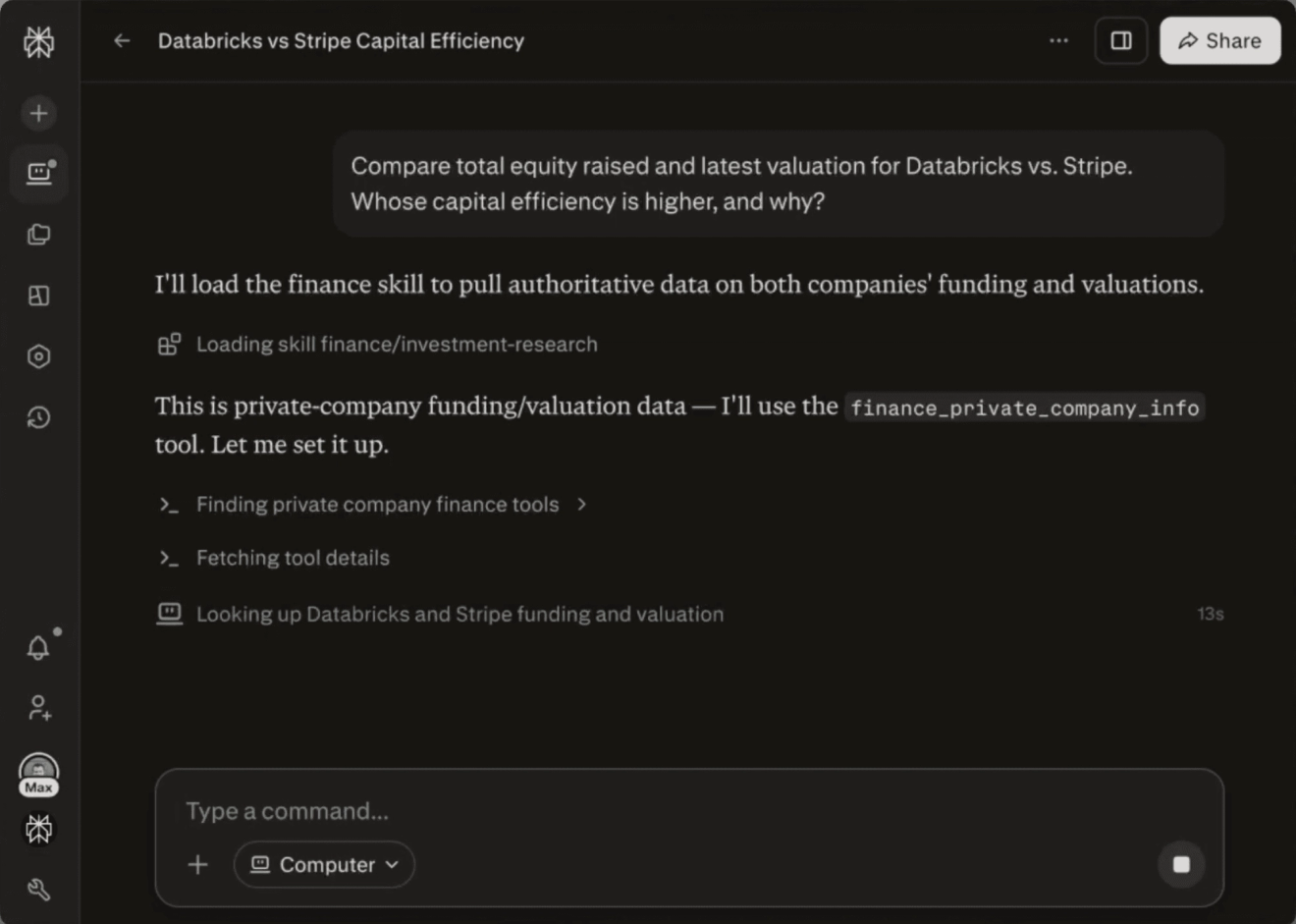Open Looking up Databricks and Stripe funding step

pos(441,614)
